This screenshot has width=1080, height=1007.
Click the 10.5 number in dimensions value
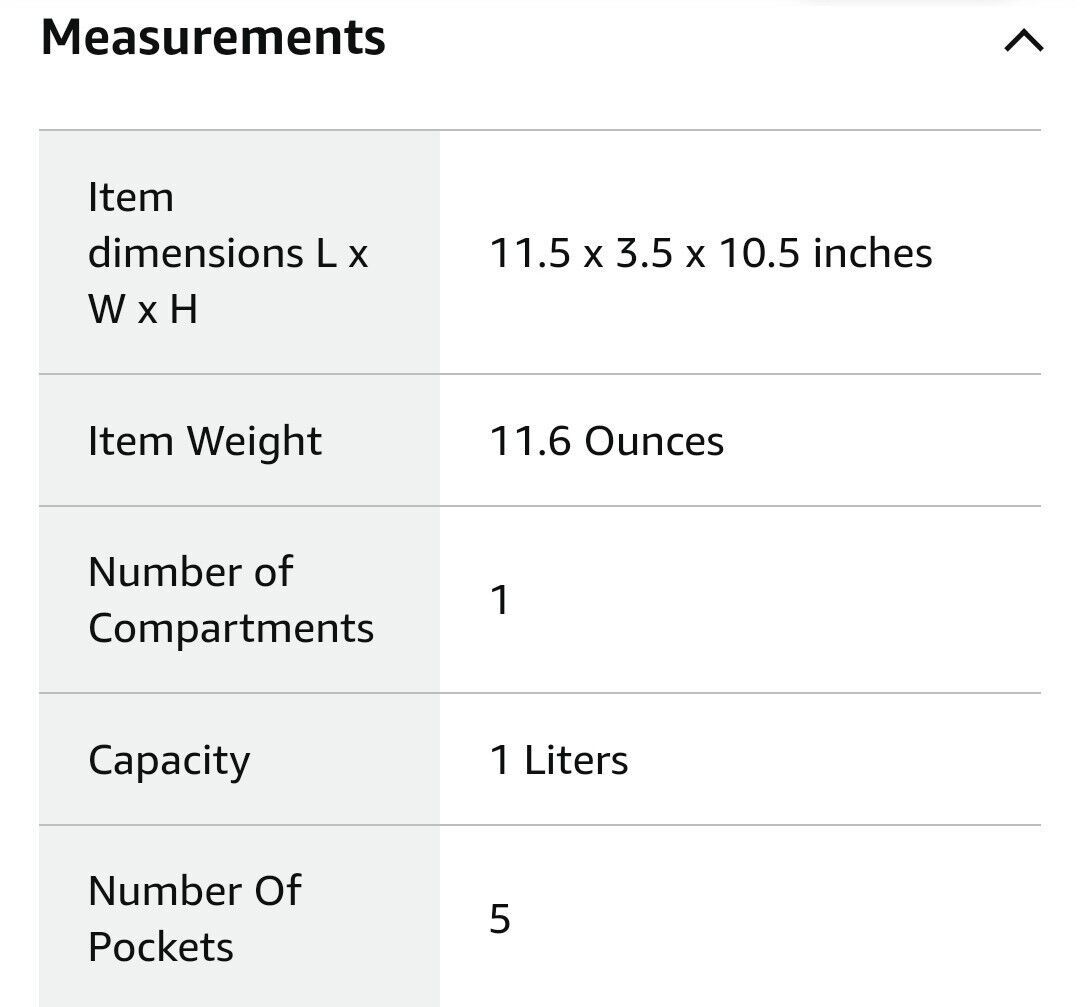[x=759, y=253]
